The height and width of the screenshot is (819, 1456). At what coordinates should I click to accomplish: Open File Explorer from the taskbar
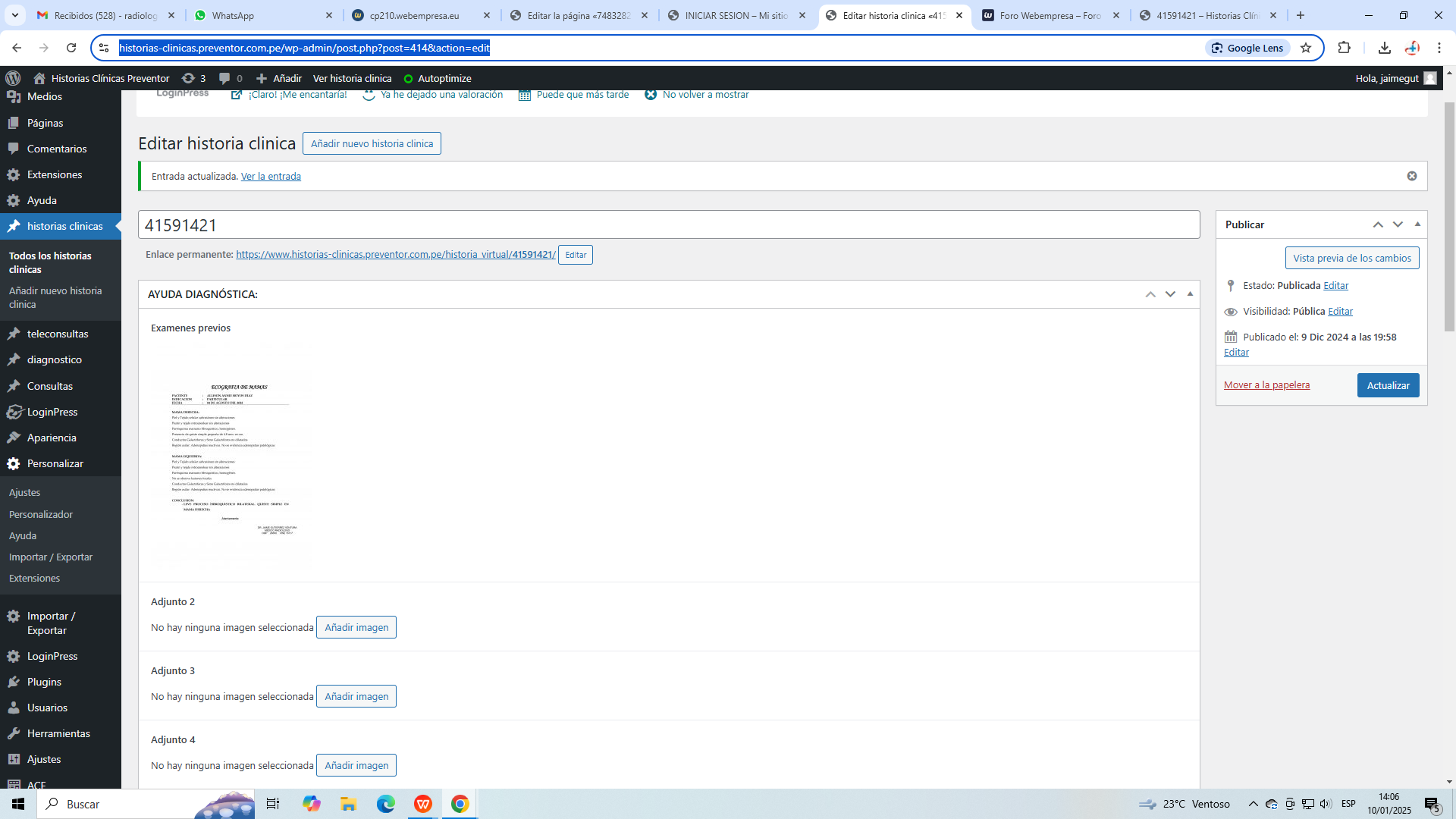pyautogui.click(x=348, y=804)
